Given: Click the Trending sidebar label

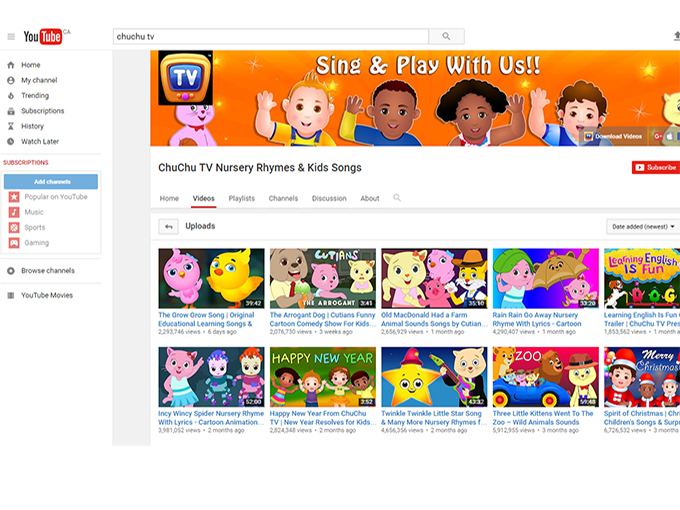Looking at the screenshot, I should 35,95.
